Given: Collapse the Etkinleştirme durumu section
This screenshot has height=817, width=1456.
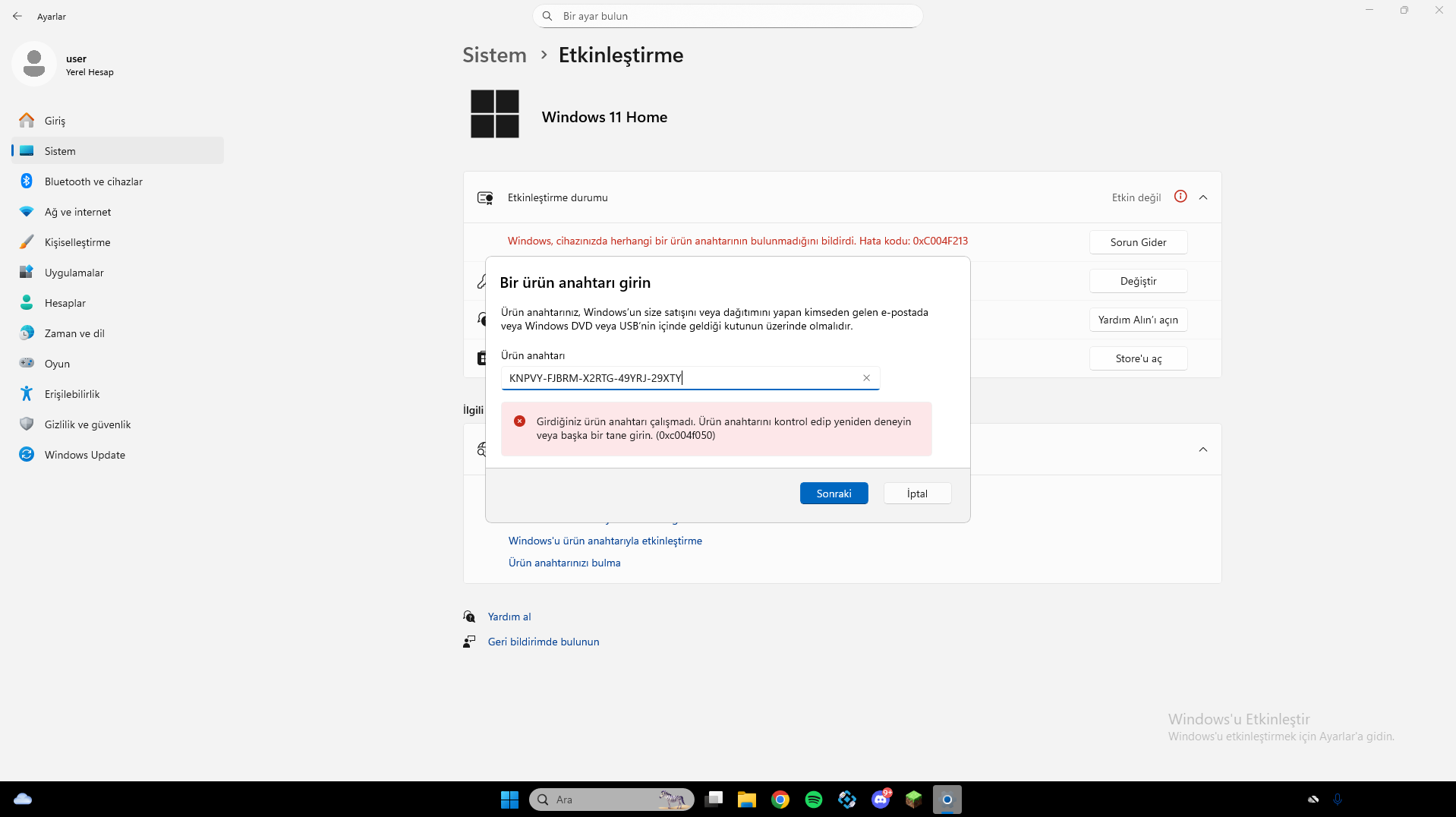Looking at the screenshot, I should point(1203,197).
